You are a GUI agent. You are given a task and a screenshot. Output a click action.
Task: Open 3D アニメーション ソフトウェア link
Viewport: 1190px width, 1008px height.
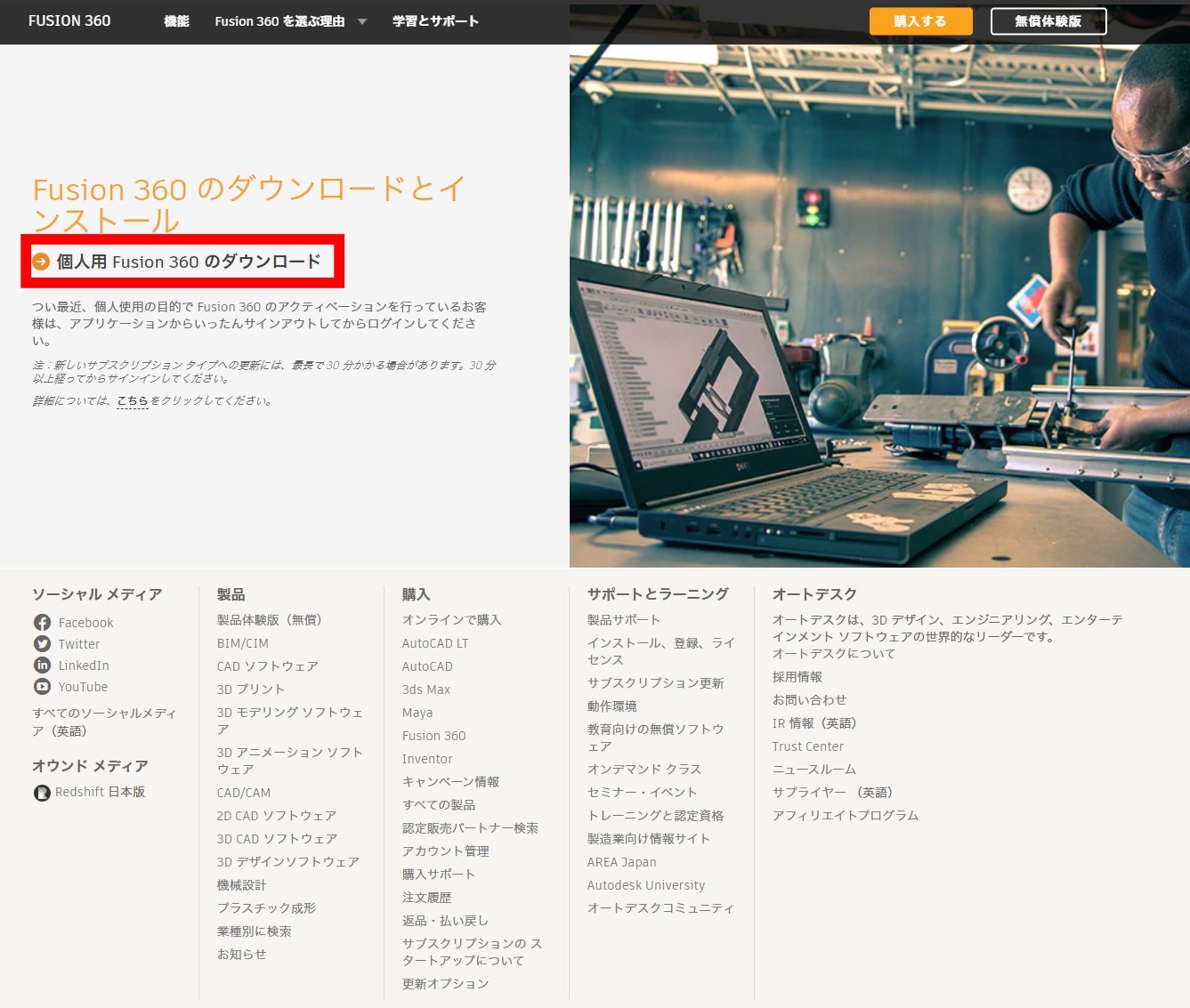click(x=290, y=761)
